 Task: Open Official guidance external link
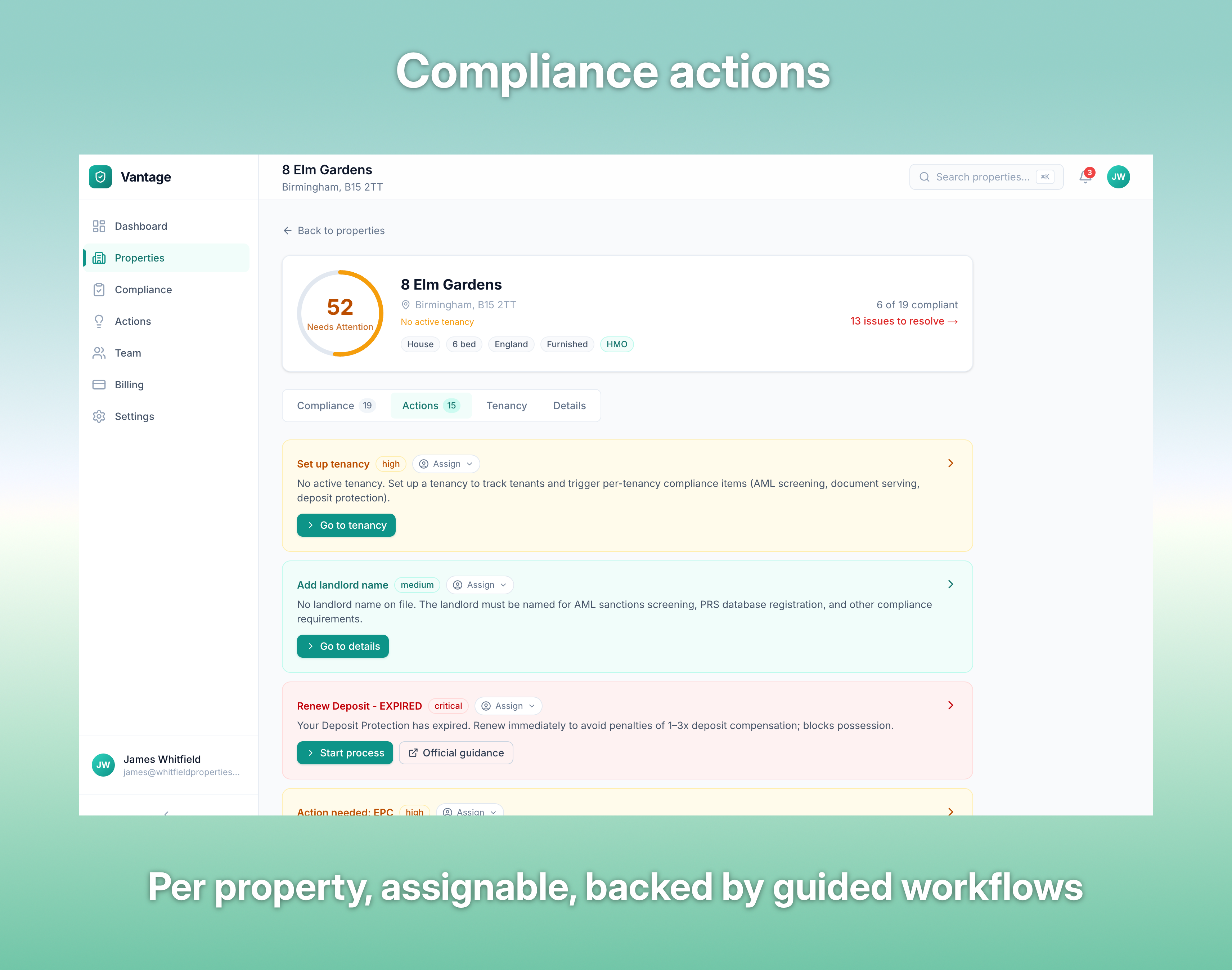456,753
